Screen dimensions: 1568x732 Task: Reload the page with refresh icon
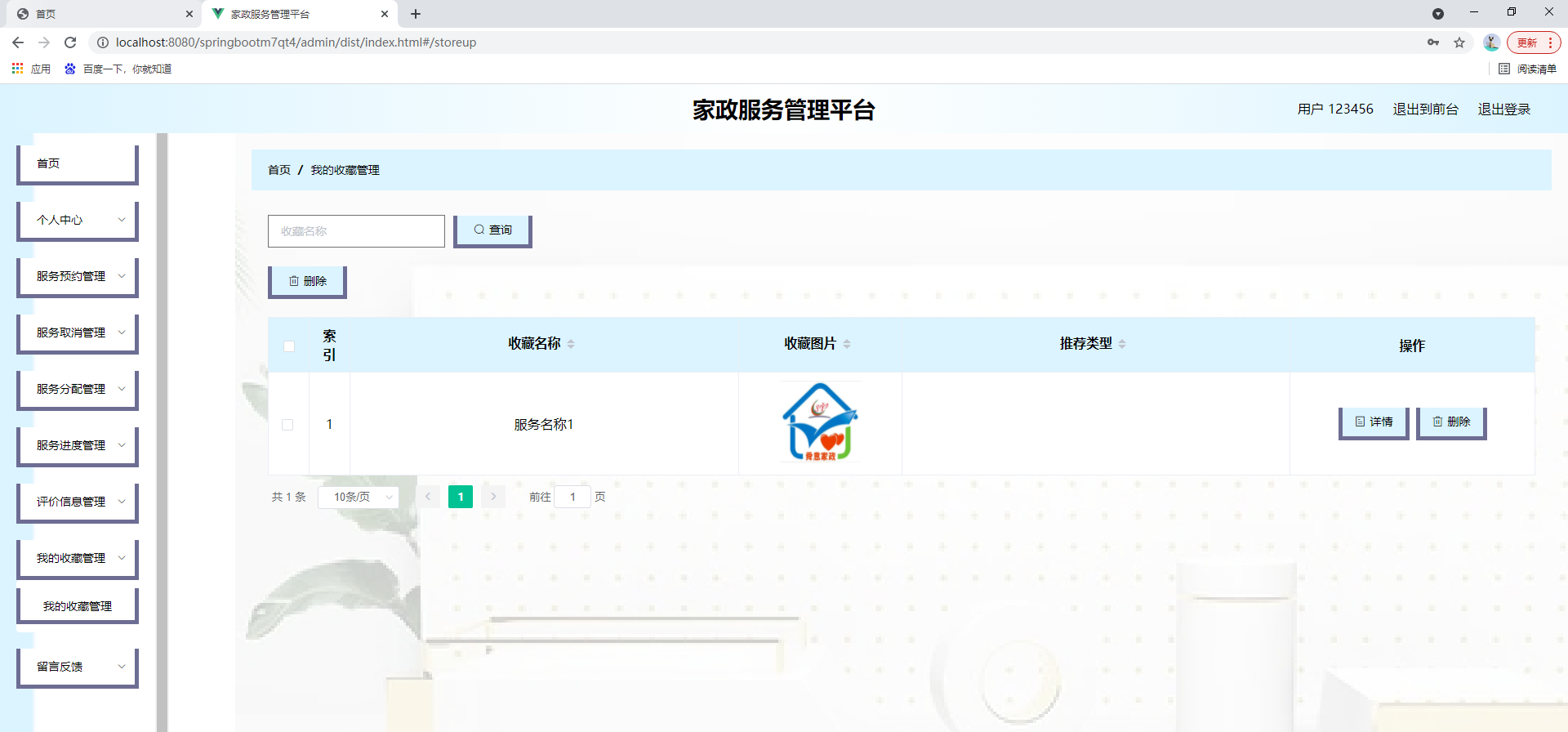coord(70,42)
